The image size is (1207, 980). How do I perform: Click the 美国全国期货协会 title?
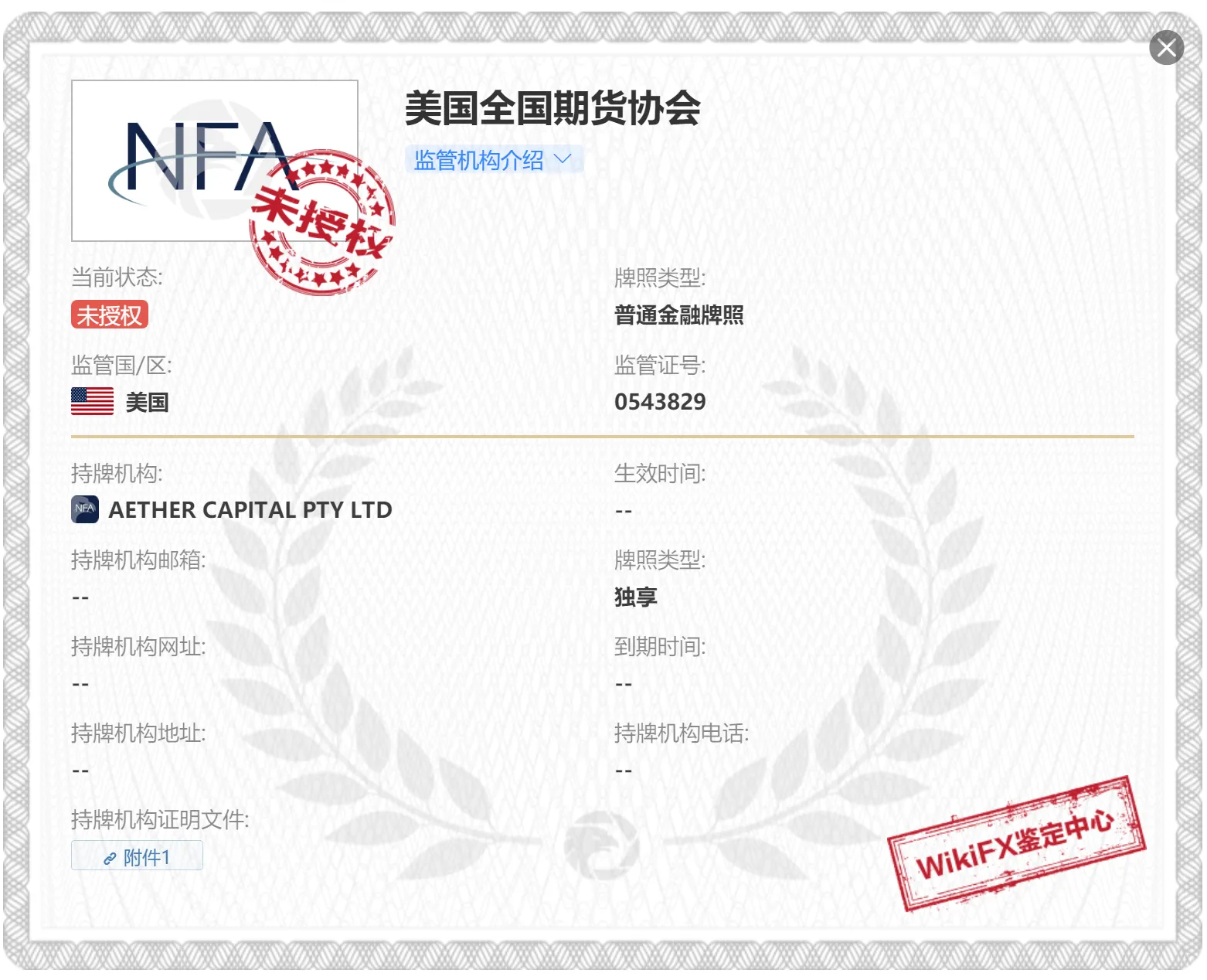tap(553, 108)
